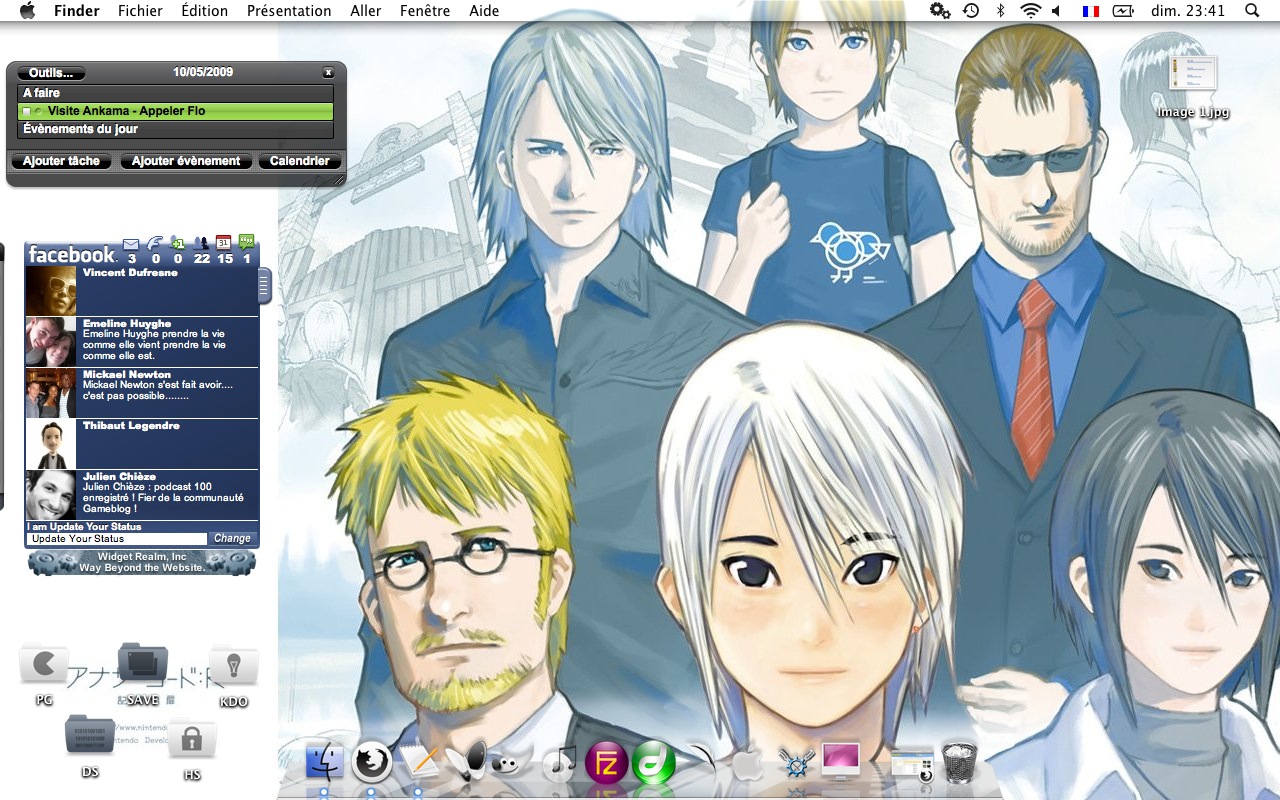This screenshot has height=800, width=1280.
Task: Click the Ajouter tâche button
Action: 61,161
